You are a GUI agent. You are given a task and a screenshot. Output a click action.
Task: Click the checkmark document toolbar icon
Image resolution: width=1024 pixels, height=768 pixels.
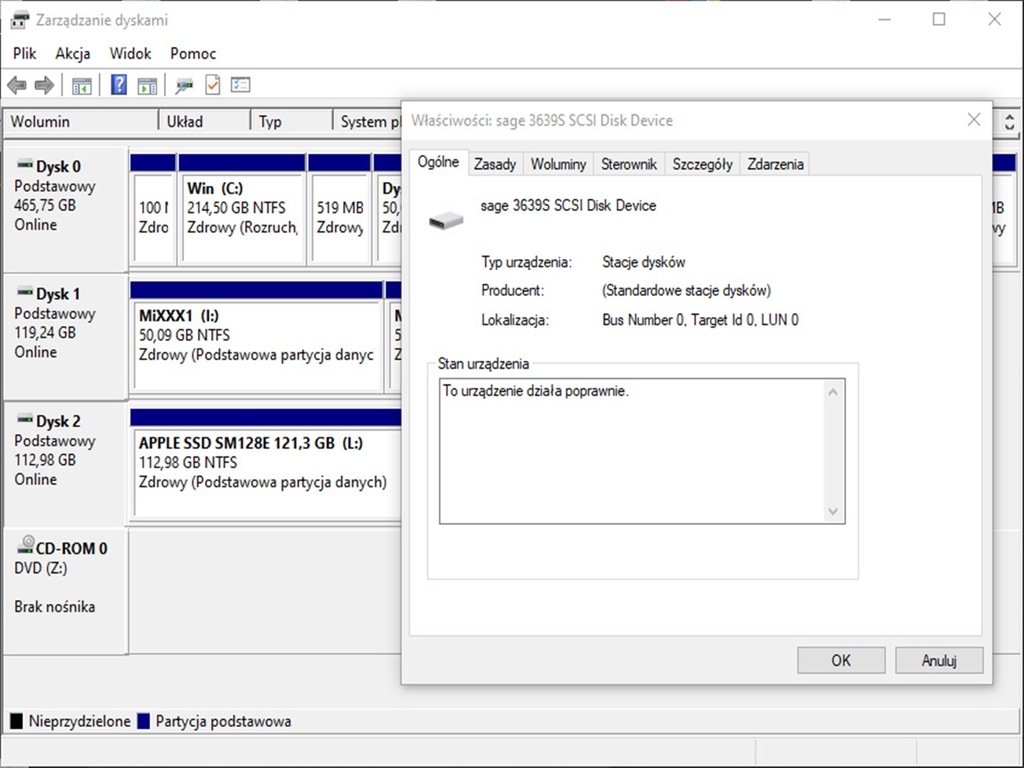[x=212, y=86]
